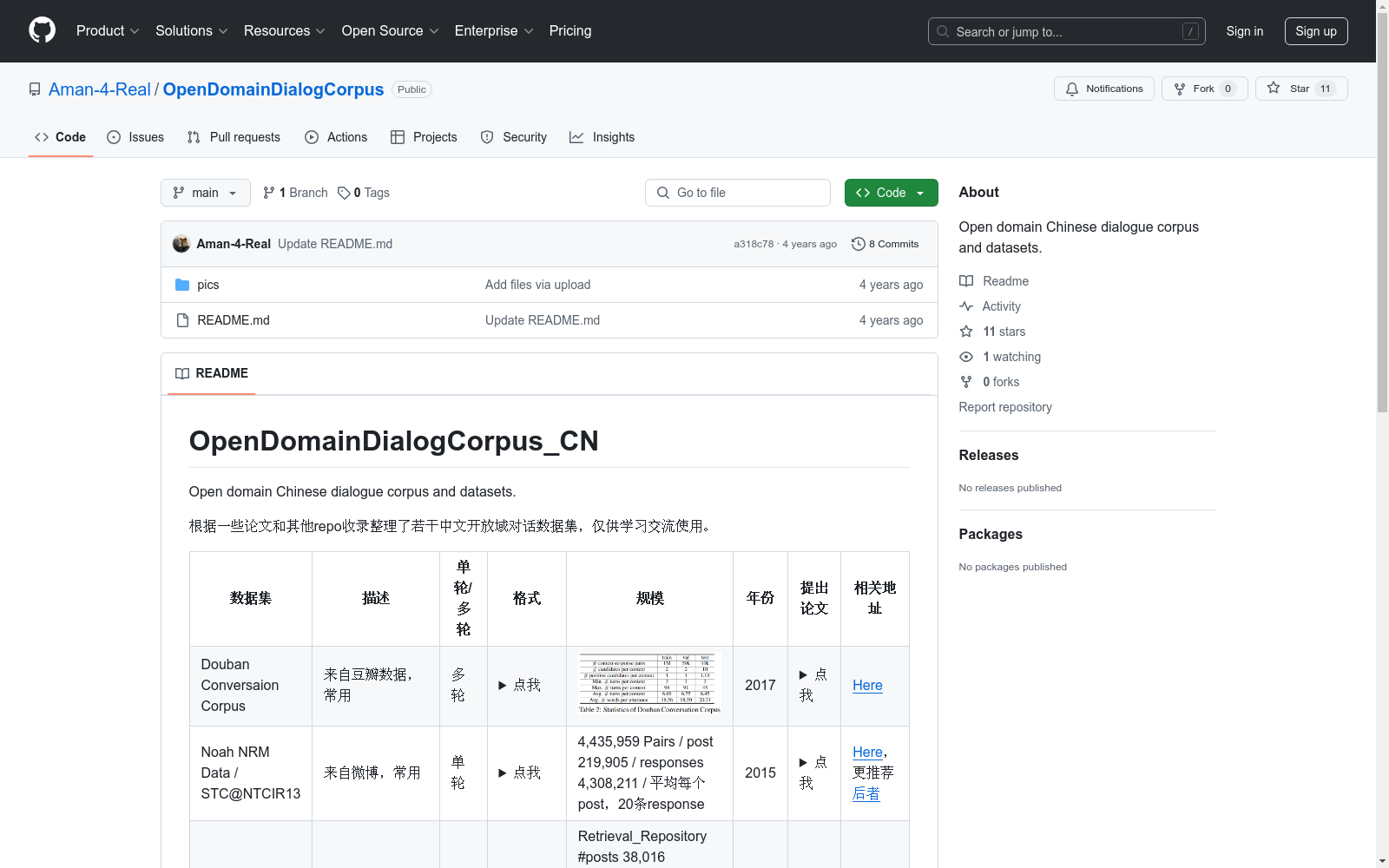Open the main branch selector dropdown
This screenshot has height=868, width=1389.
tap(206, 193)
